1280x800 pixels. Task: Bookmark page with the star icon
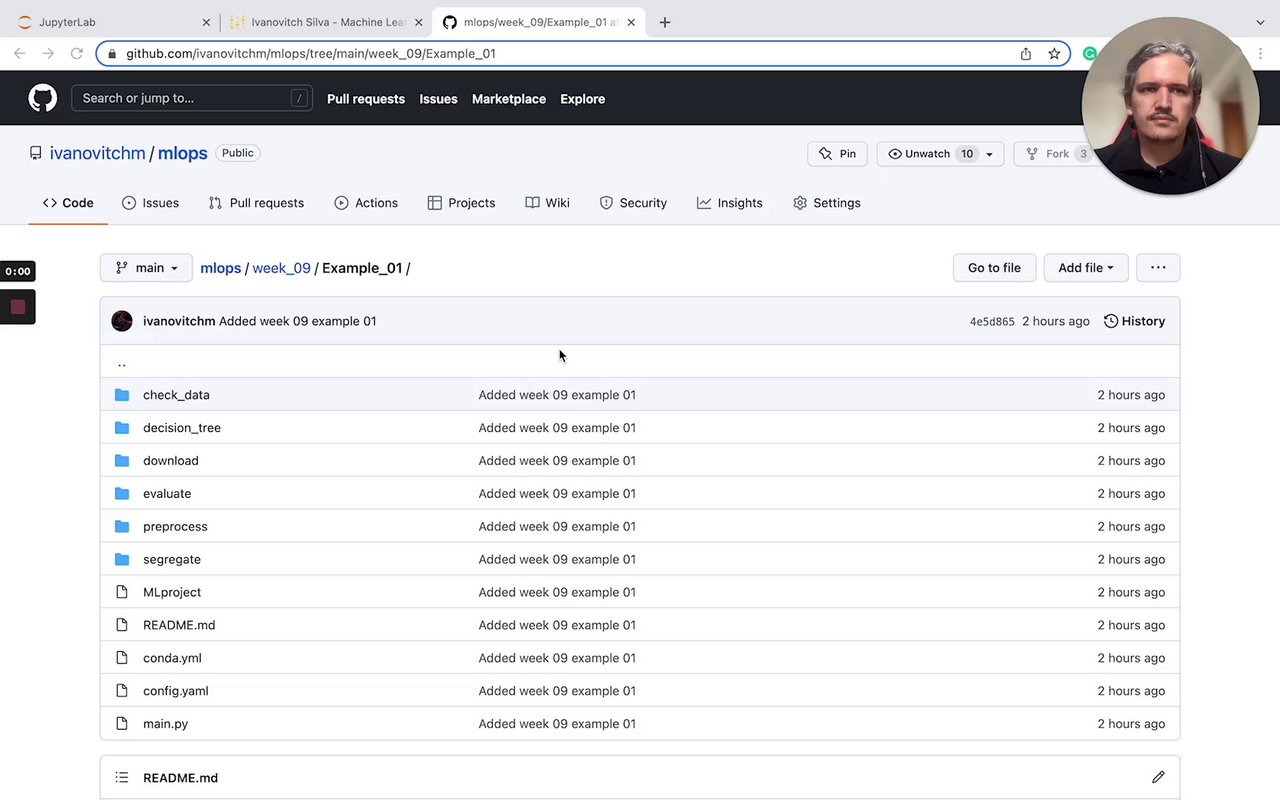pyautogui.click(x=1054, y=54)
